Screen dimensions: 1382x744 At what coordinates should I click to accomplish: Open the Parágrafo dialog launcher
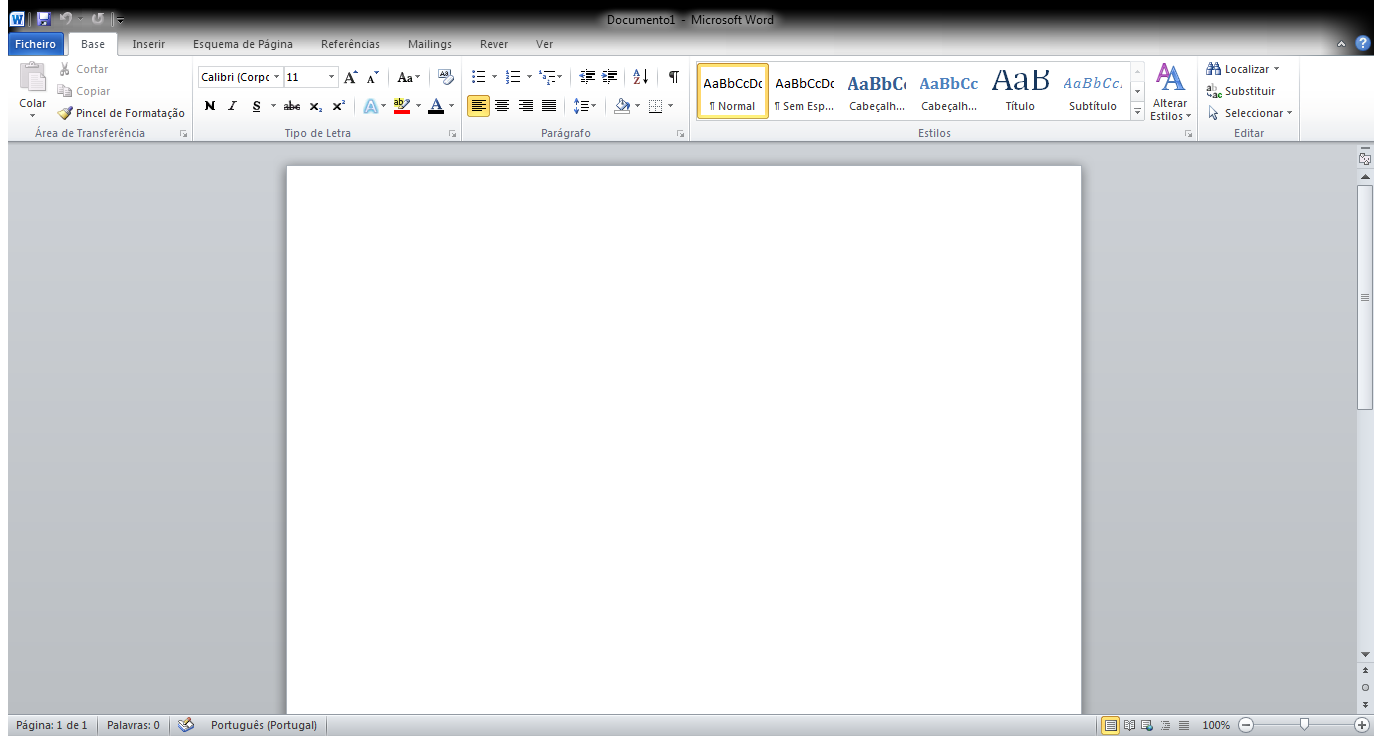(x=681, y=133)
